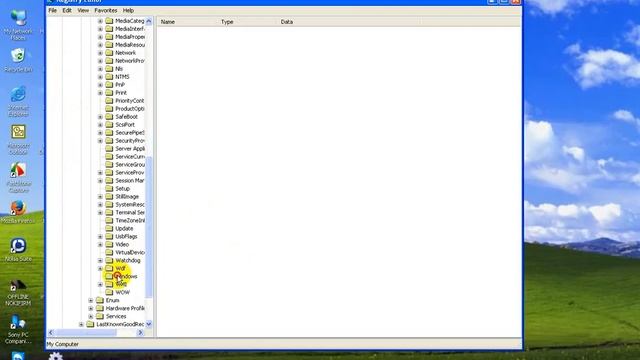640x360 pixels.
Task: Expand the ScsiPort key
Action: [100, 125]
